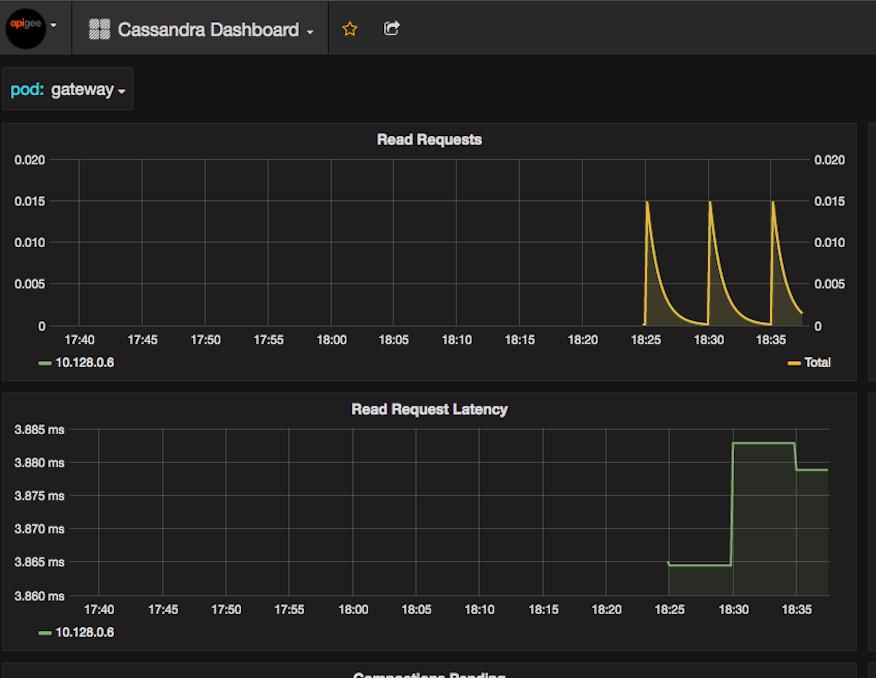The width and height of the screenshot is (876, 678).
Task: Expand the caret next to the Apigee logo
Action: [54, 24]
